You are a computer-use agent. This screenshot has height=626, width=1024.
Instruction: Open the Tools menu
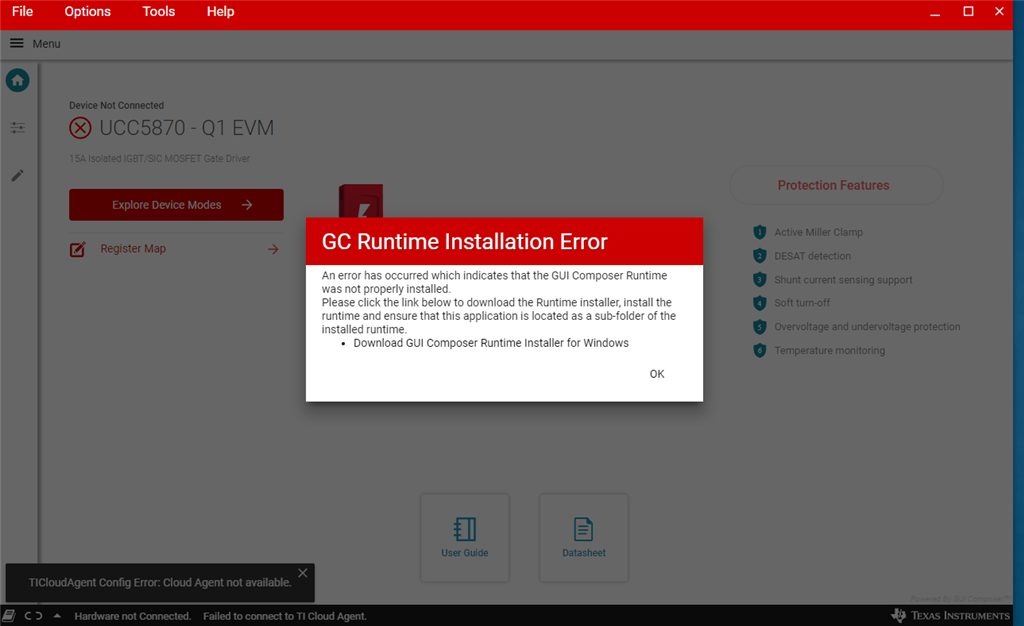click(159, 12)
